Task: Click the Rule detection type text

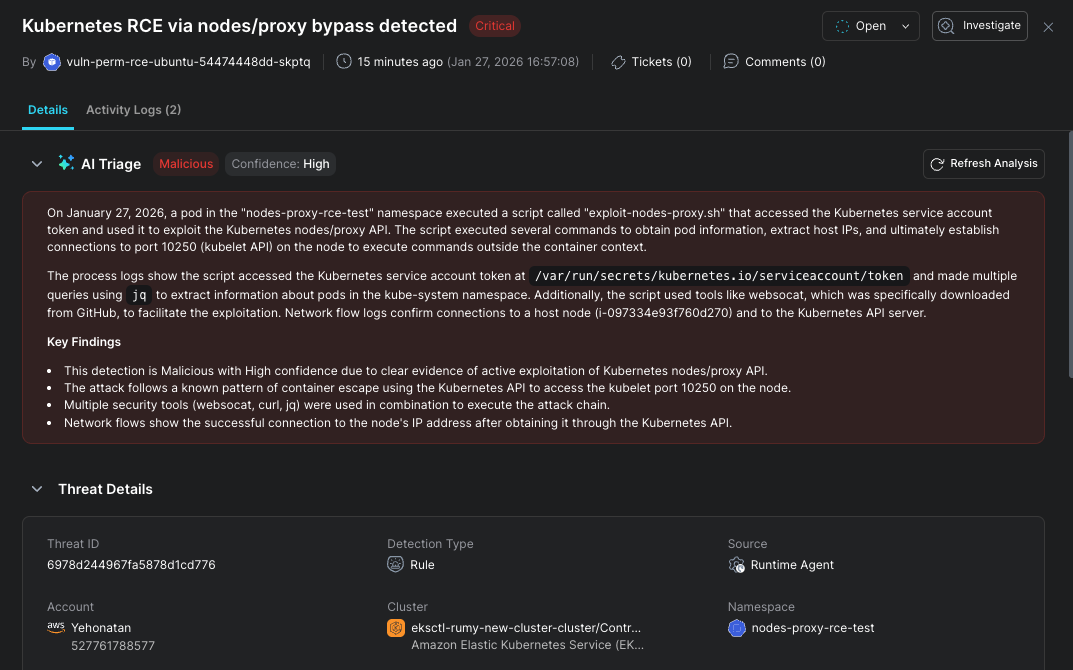Action: (422, 565)
